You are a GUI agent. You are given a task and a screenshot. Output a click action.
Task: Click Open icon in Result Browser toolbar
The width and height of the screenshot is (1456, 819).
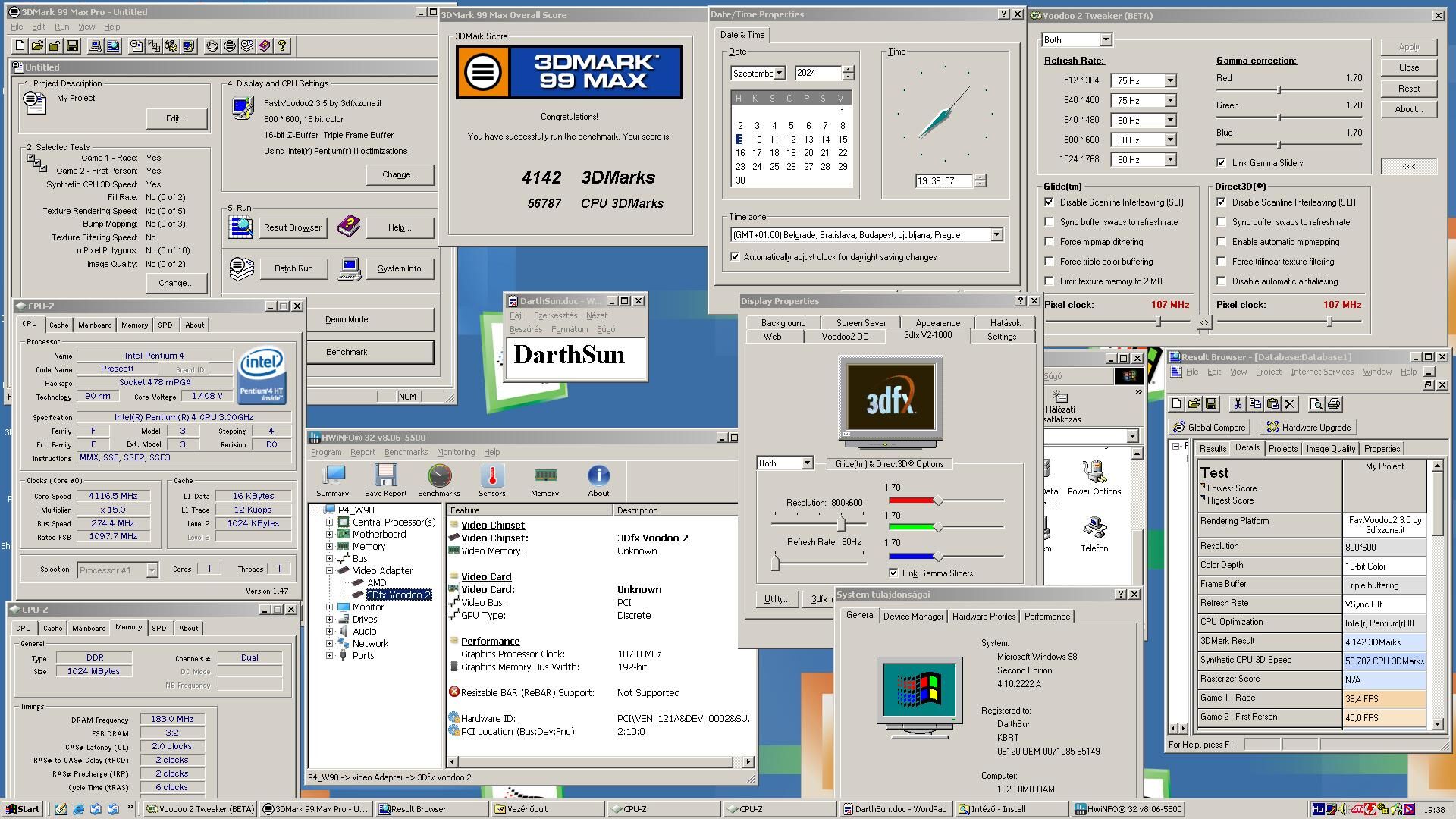pyautogui.click(x=1194, y=404)
